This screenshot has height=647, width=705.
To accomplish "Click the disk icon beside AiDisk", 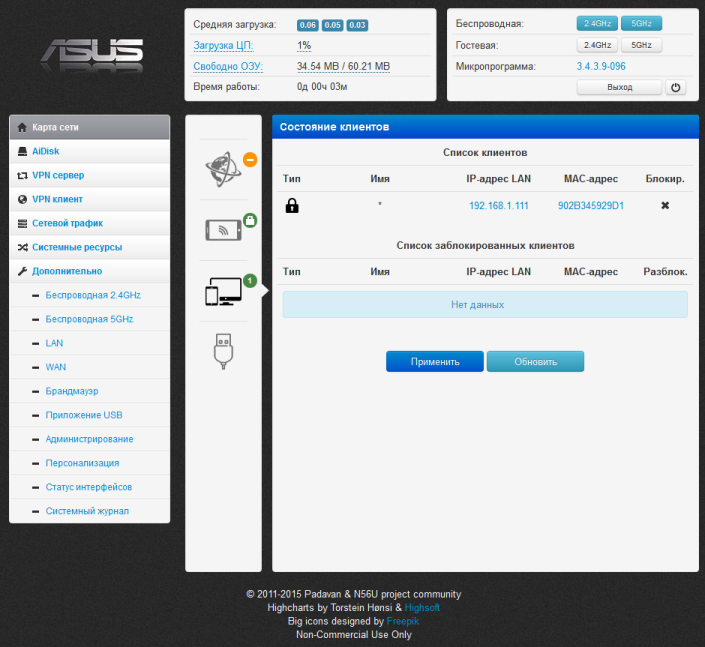I will [22, 151].
